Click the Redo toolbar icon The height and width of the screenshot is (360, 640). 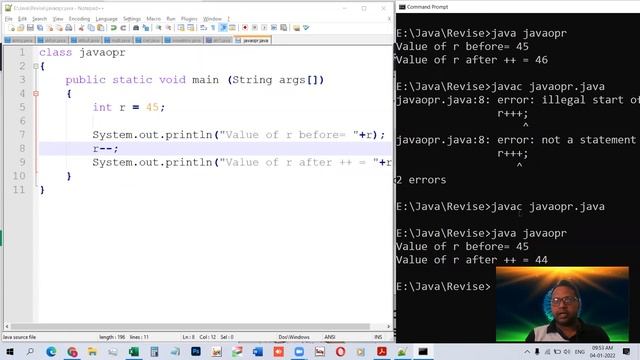tap(123, 28)
